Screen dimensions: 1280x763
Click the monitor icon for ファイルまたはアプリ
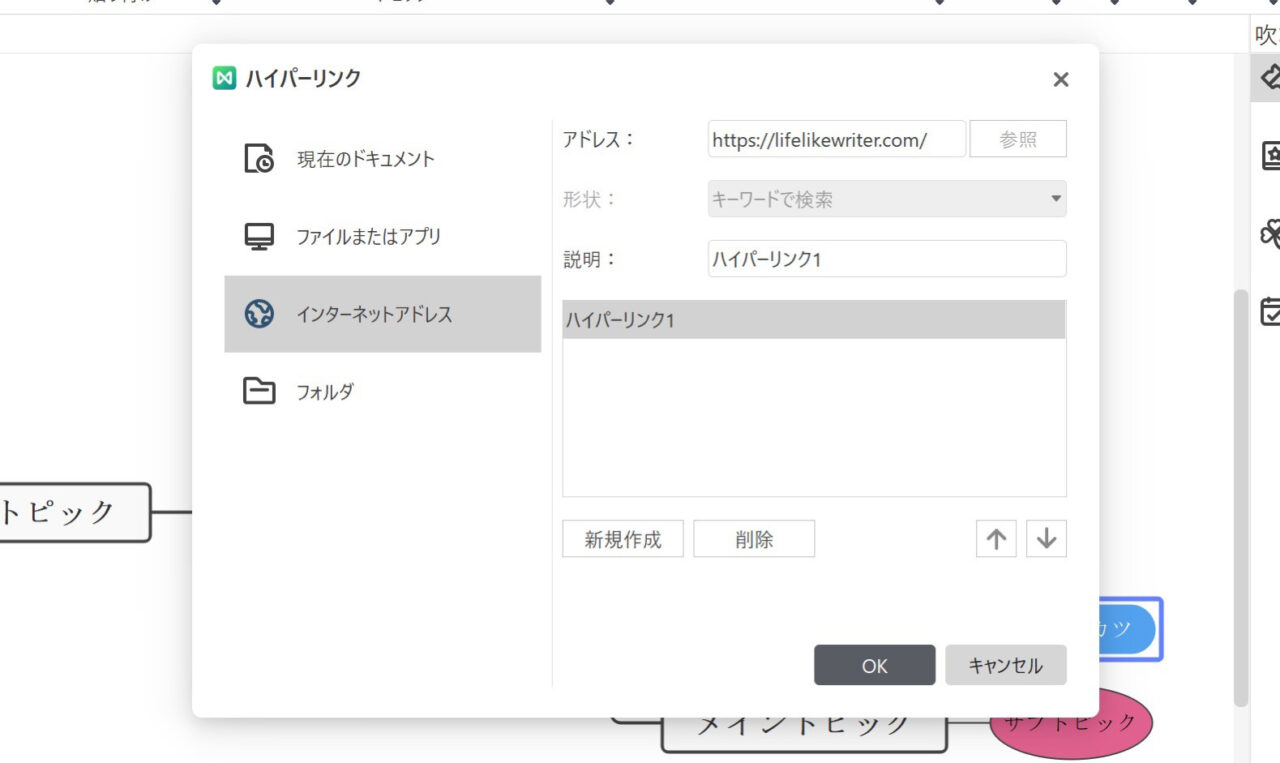tap(259, 236)
